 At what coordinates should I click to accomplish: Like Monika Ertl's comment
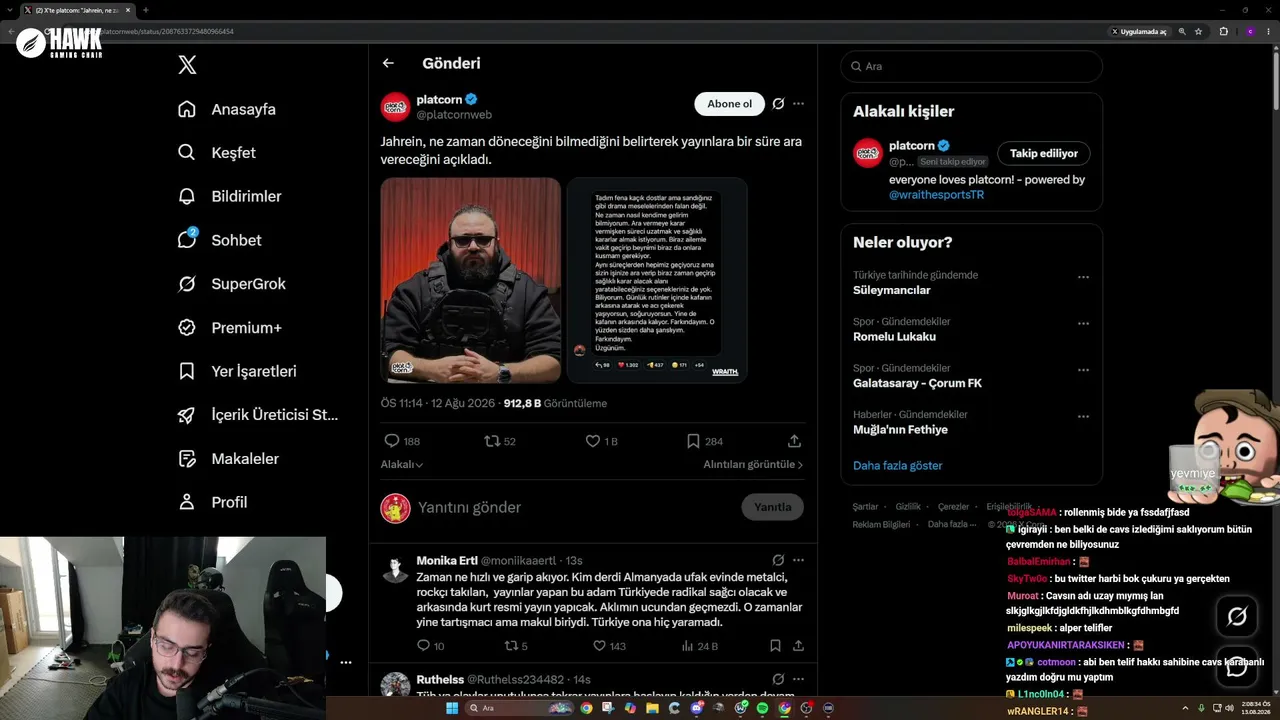(609, 646)
